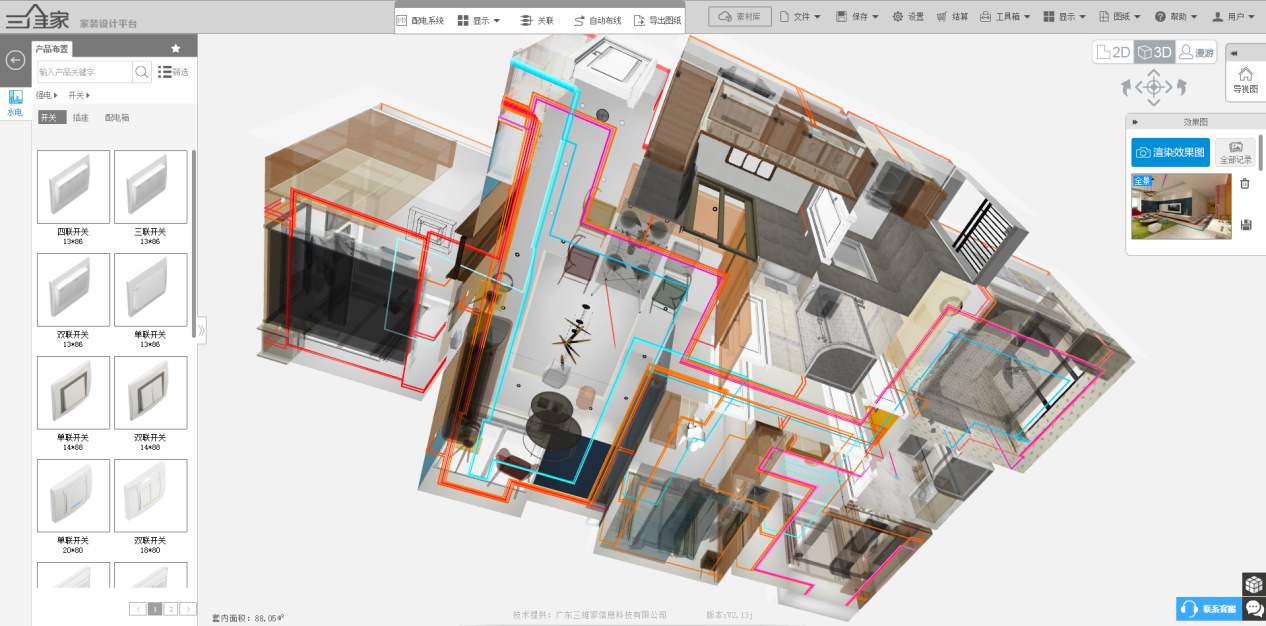Click the favorites star icon
Viewport: 1266px width, 626px height.
tap(176, 48)
